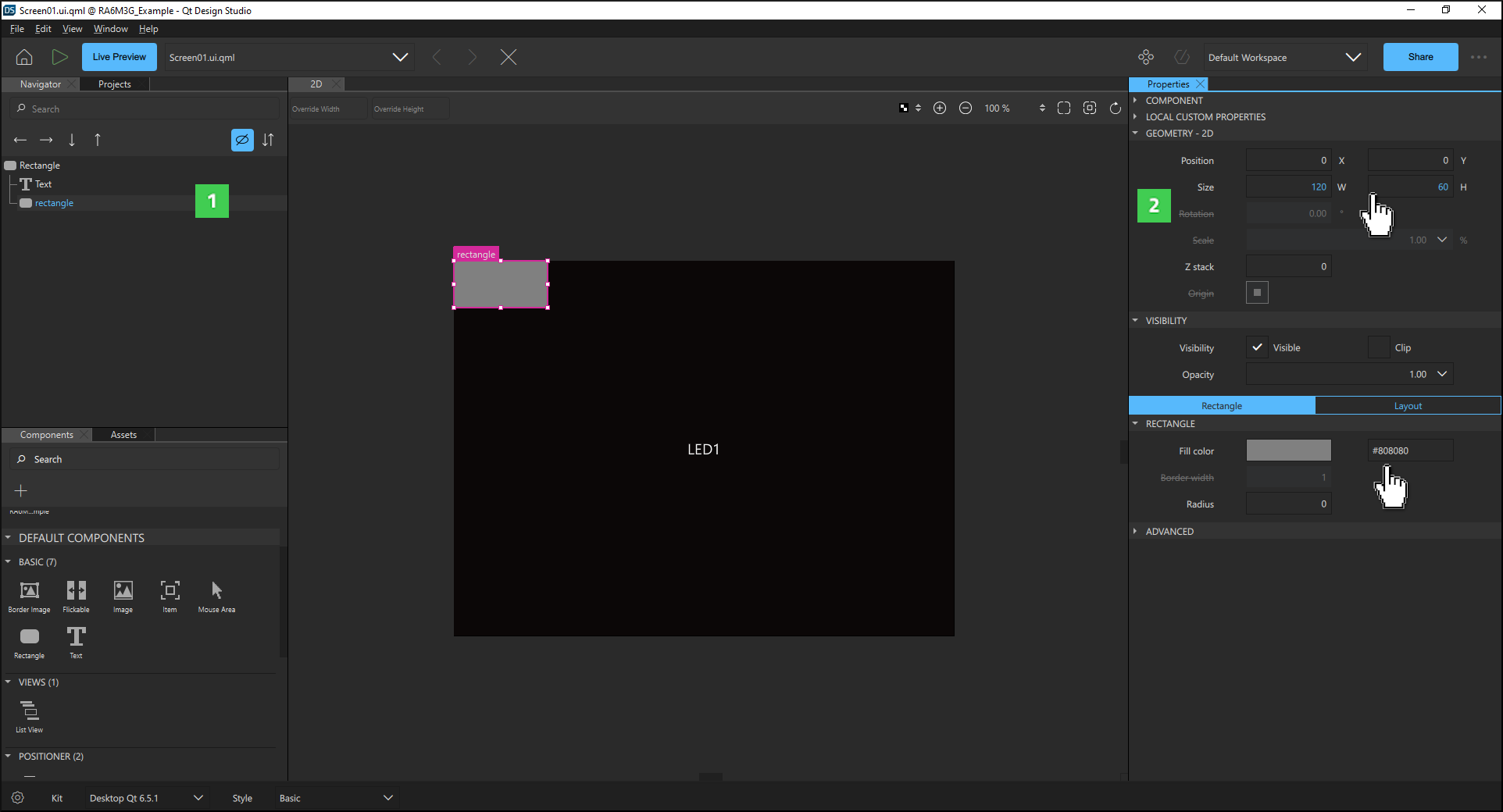Open the Window menu
Viewport: 1503px width, 812px height.
click(110, 29)
